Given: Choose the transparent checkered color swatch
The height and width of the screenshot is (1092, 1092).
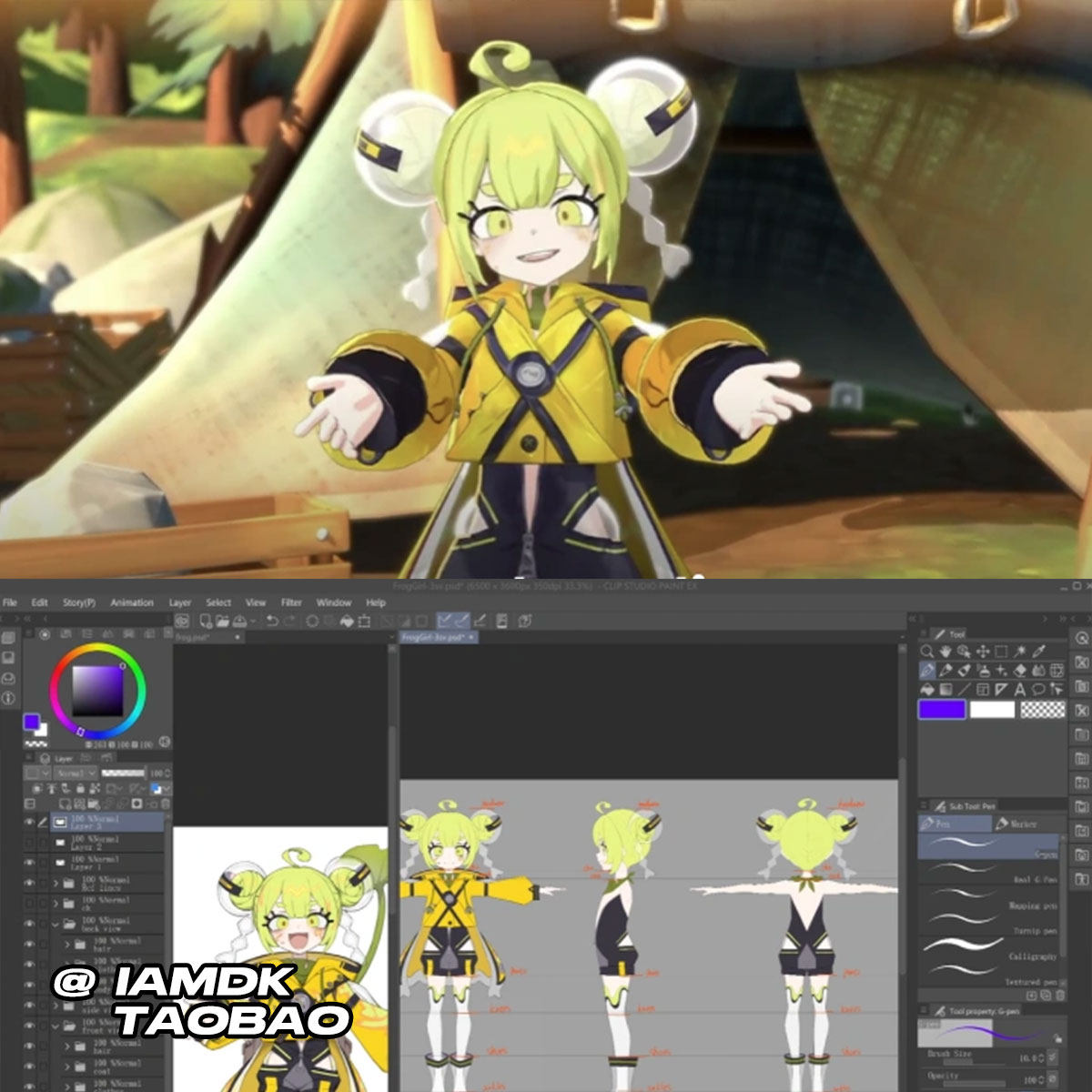Looking at the screenshot, I should pyautogui.click(x=1043, y=710).
